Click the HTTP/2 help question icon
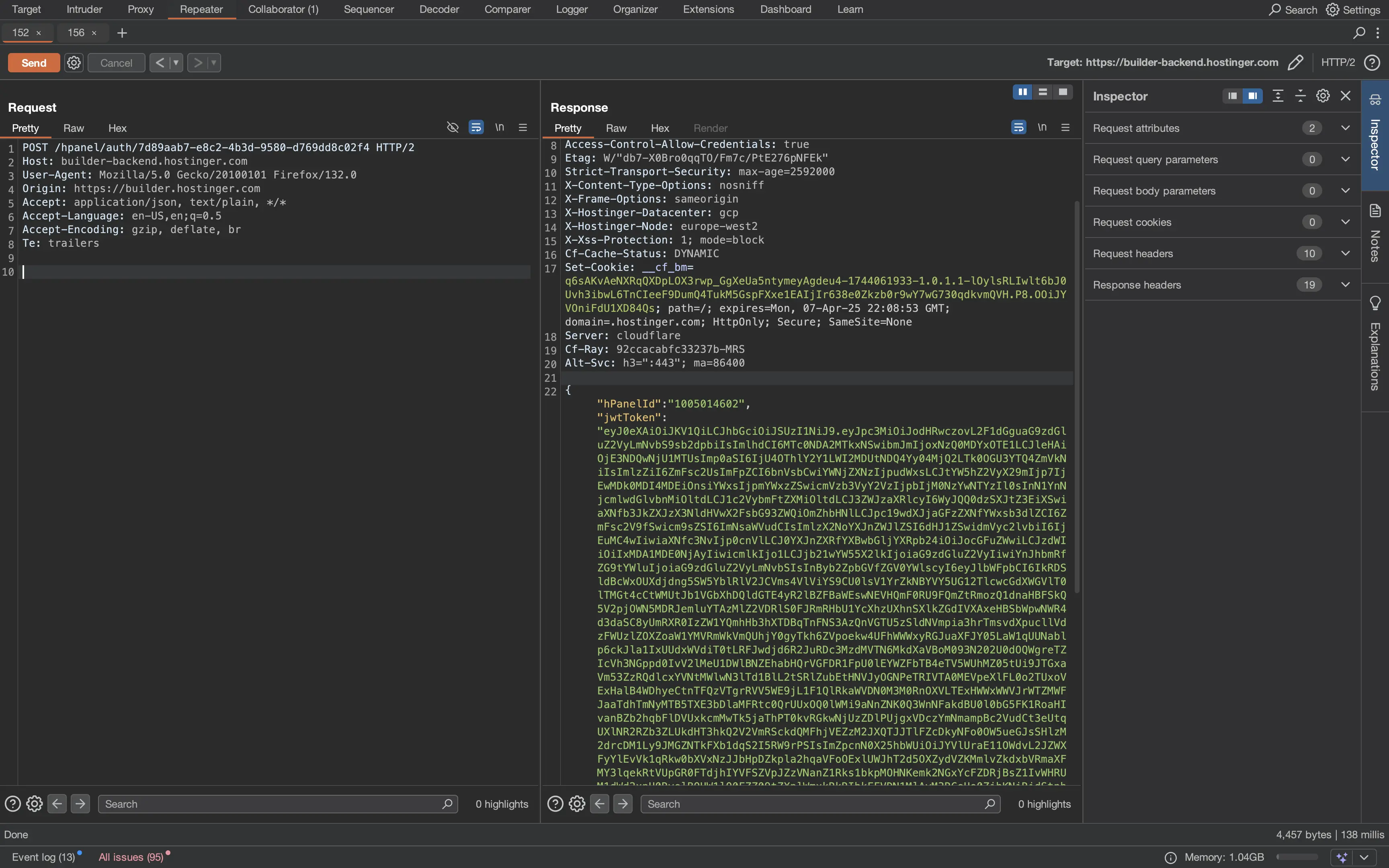 click(x=1372, y=63)
